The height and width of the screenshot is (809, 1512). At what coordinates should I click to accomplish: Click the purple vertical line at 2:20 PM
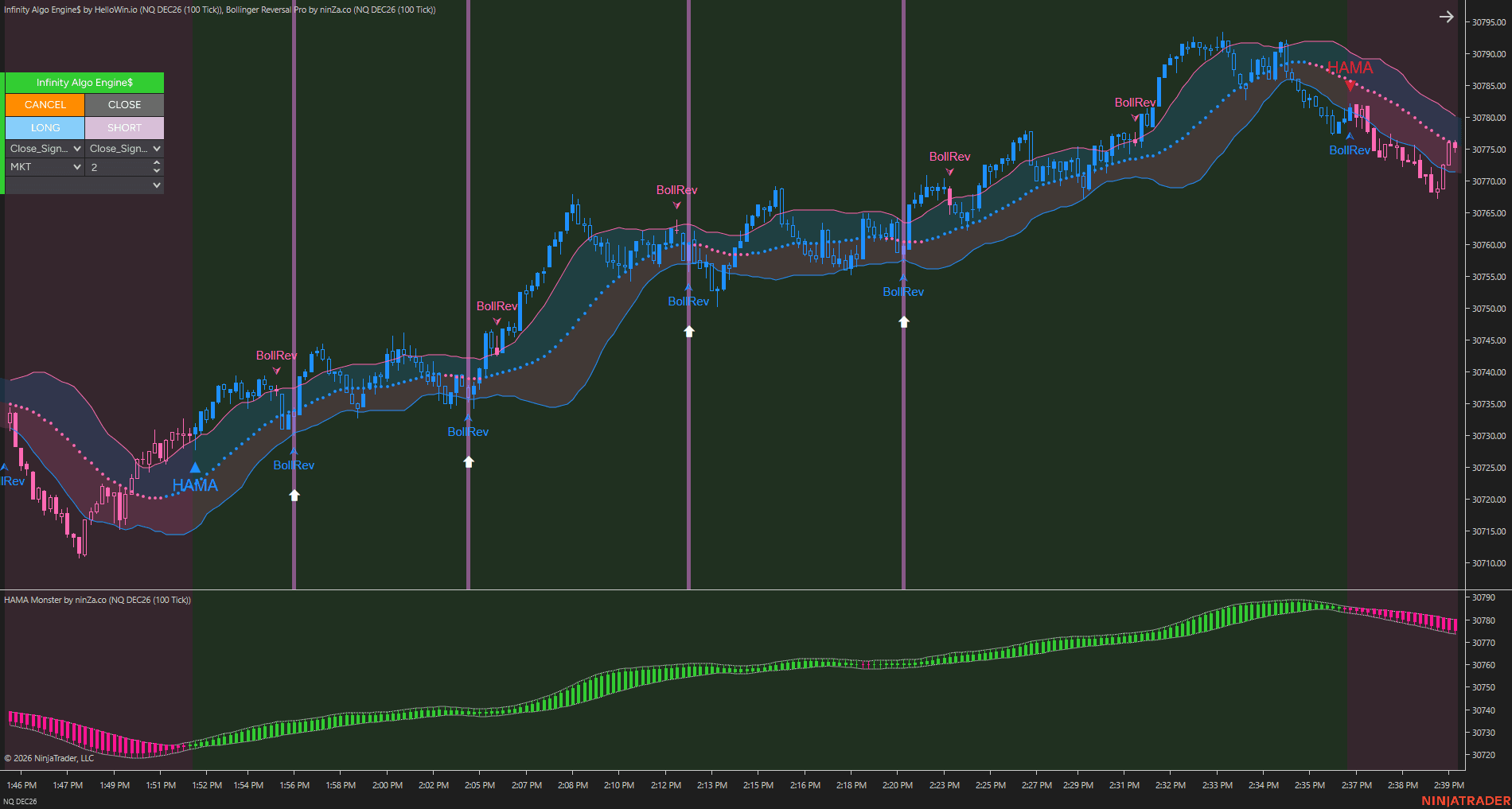(903, 294)
